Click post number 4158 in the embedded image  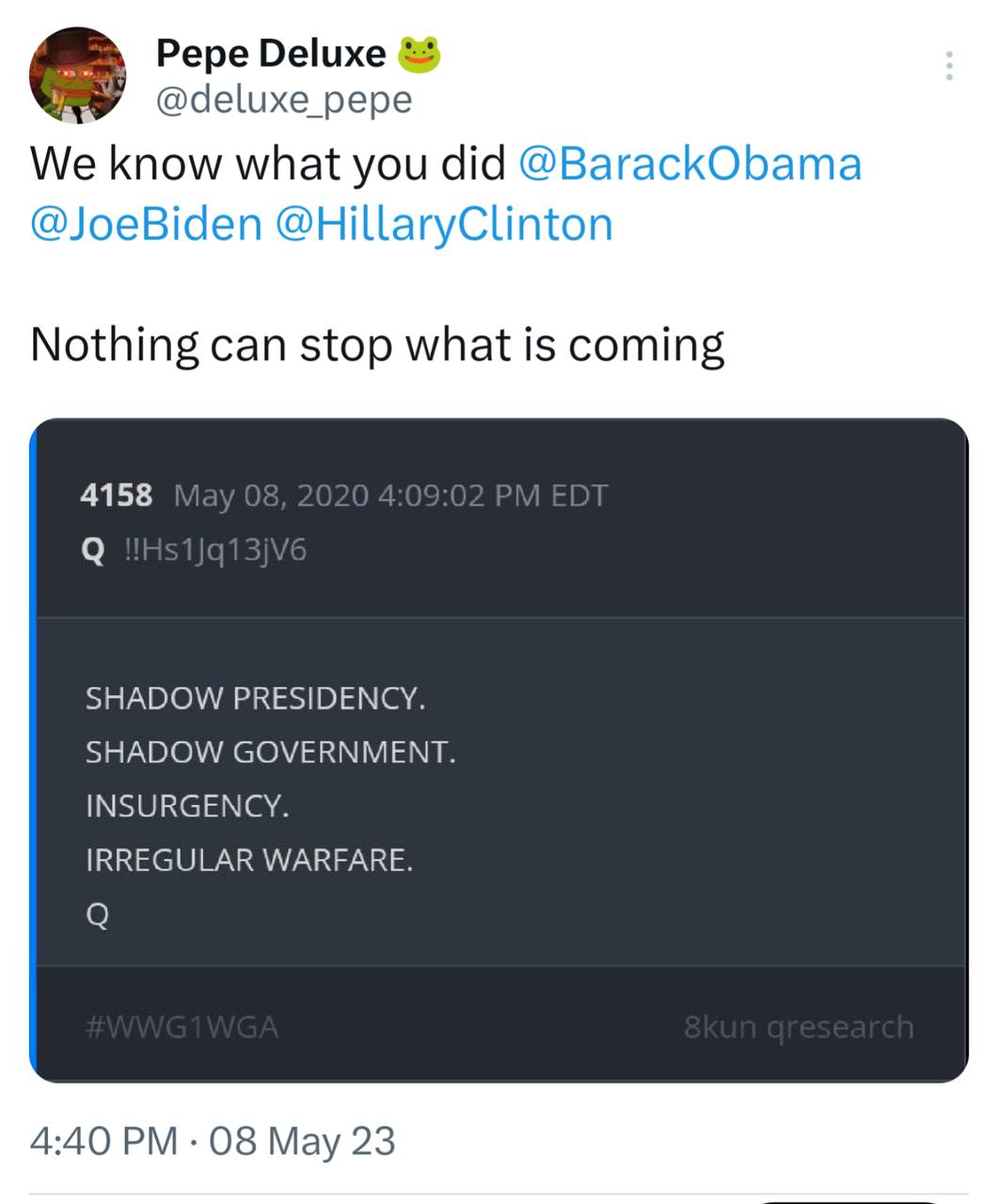click(x=117, y=495)
